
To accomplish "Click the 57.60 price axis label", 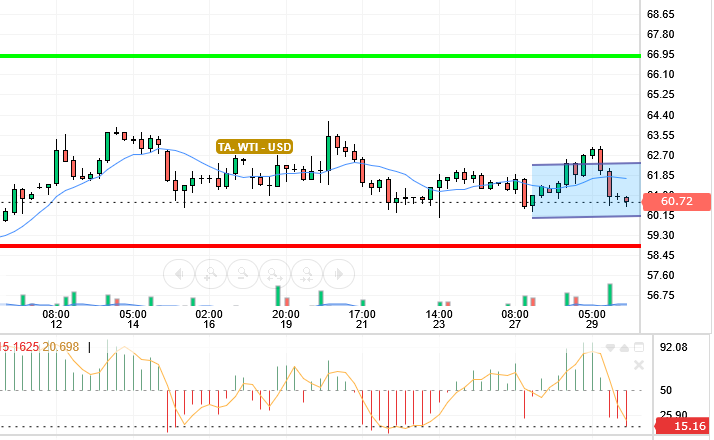I will [661, 275].
